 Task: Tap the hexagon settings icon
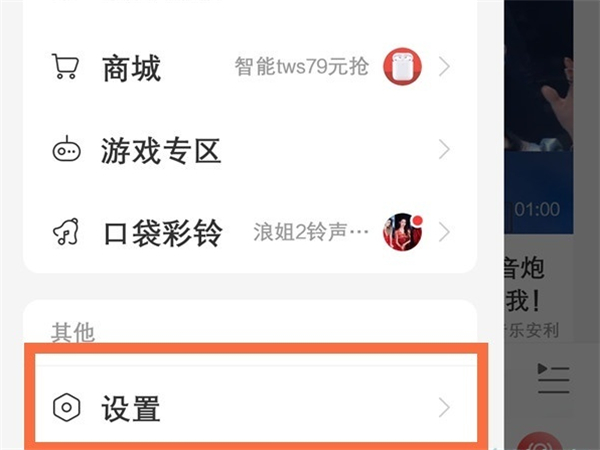66,407
